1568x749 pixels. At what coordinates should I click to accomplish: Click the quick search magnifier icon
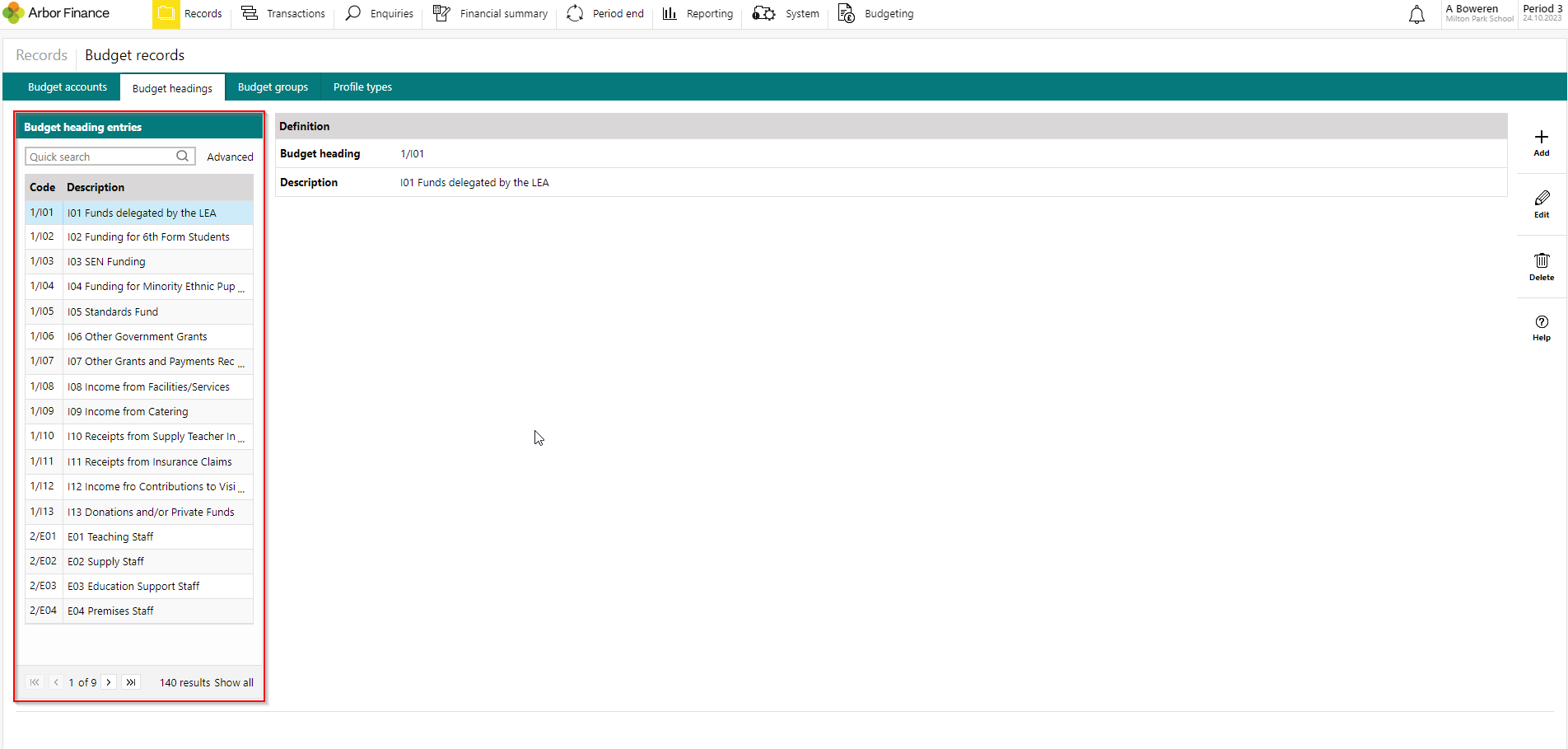pyautogui.click(x=183, y=157)
